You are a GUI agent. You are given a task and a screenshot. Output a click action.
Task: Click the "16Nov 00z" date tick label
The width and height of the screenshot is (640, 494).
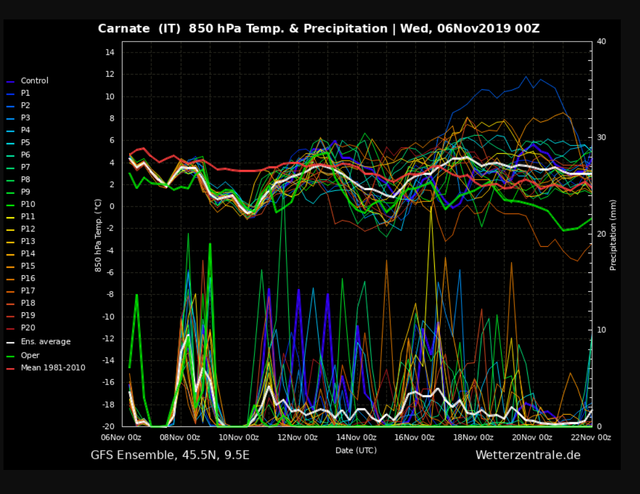tap(415, 438)
